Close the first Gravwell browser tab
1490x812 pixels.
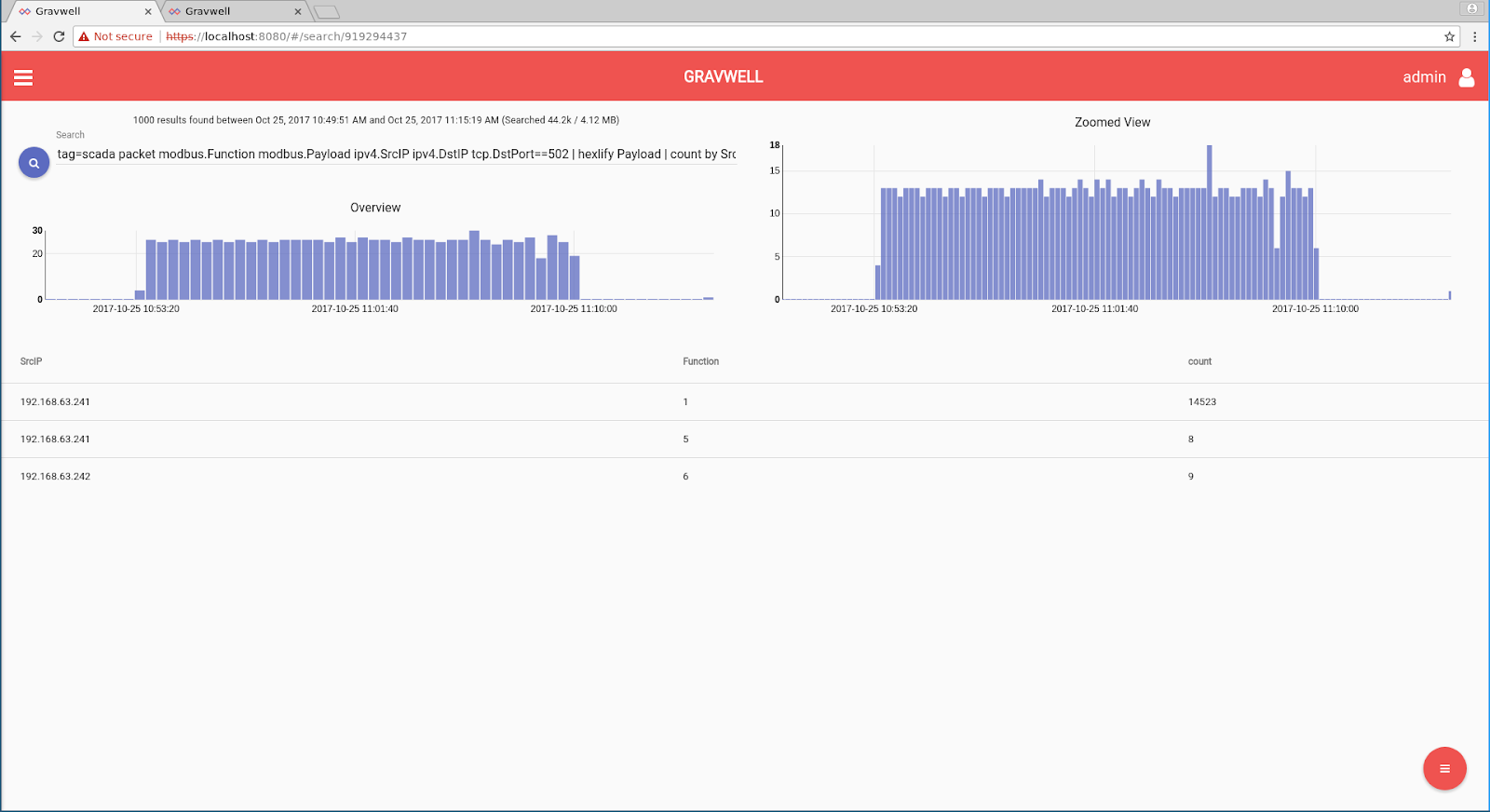148,12
